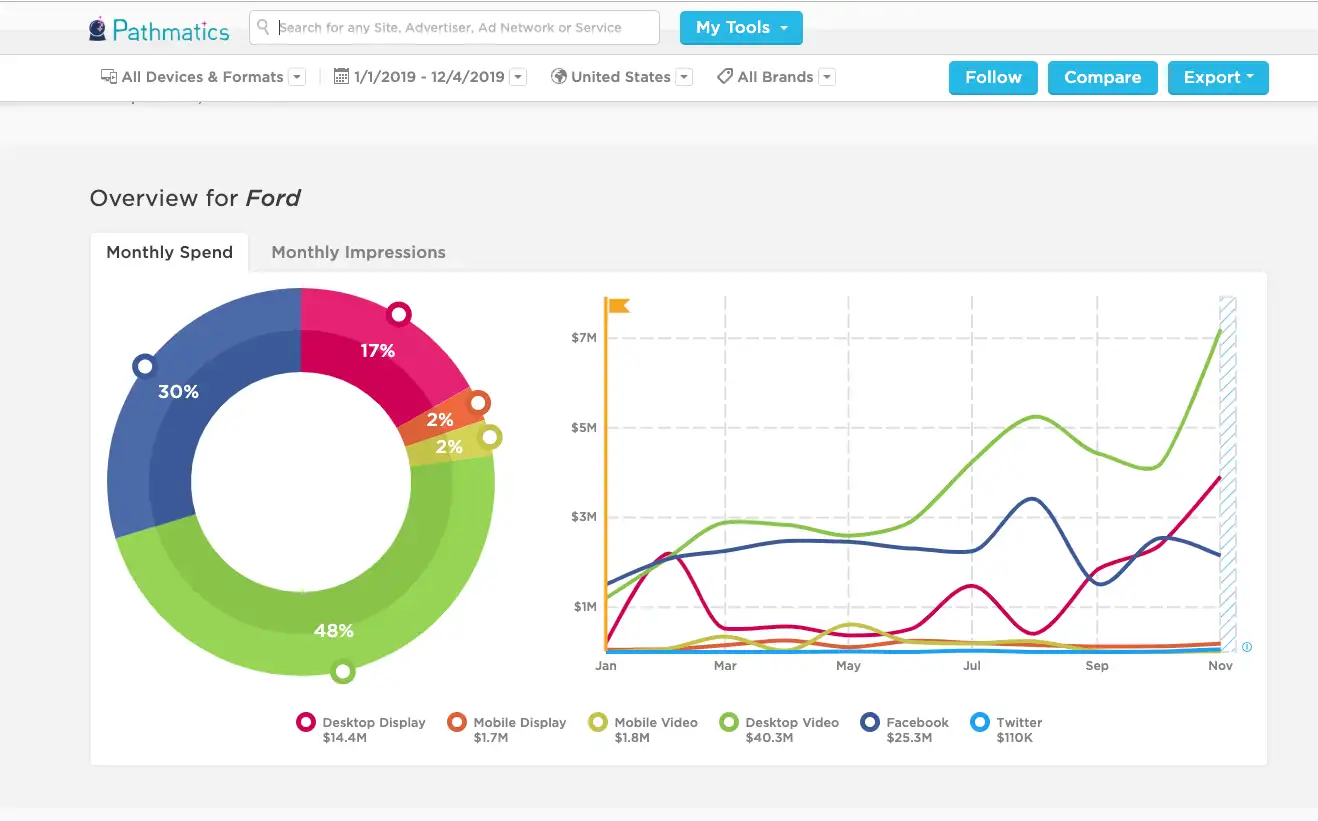Click the Jan x-axis label
Viewport: 1318px width, 821px height.
[x=606, y=666]
